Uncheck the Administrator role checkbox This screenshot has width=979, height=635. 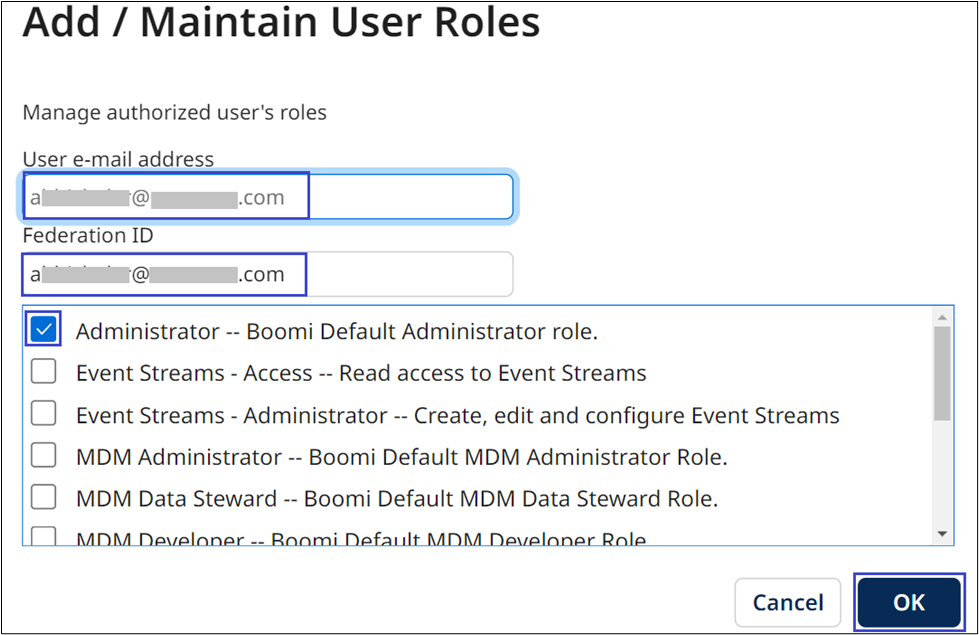(x=43, y=330)
